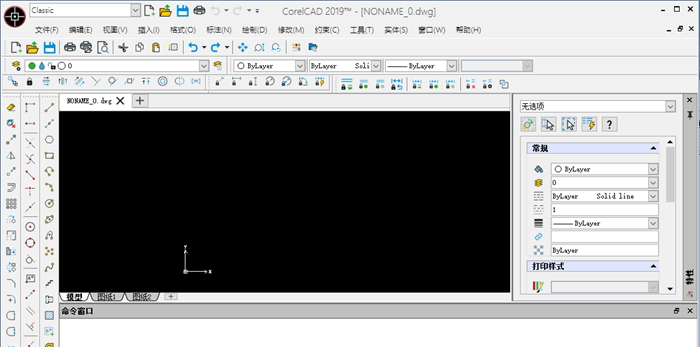The height and width of the screenshot is (360, 700).
Task: Select the Hatch fill tool
Action: (x=49, y=315)
